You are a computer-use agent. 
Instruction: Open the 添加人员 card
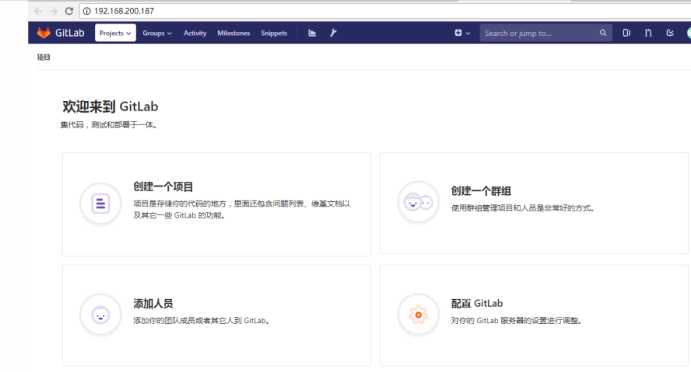click(216, 315)
